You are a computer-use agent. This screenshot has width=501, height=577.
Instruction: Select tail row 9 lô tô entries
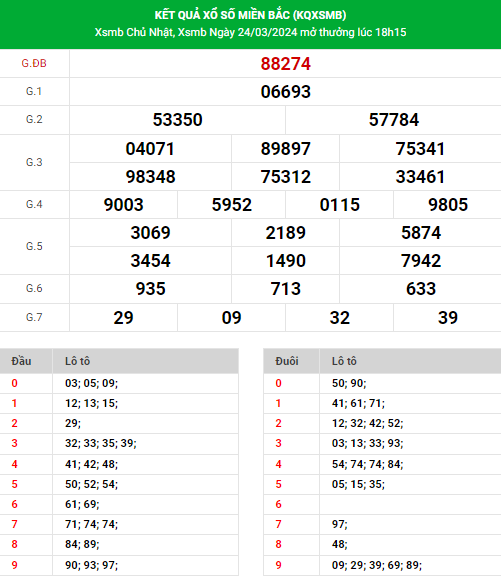coord(377,565)
